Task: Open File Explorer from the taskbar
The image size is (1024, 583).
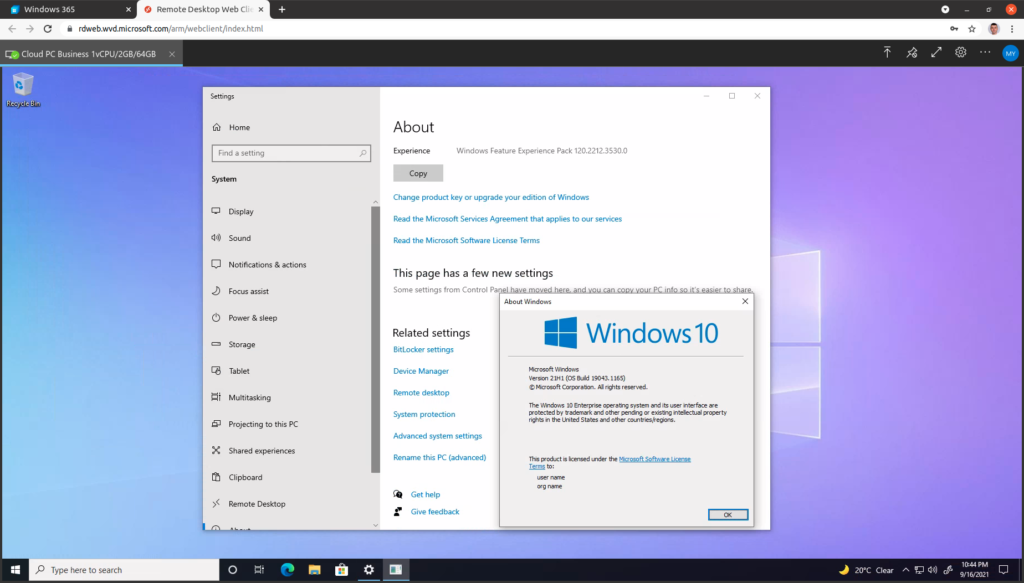Action: click(x=314, y=569)
